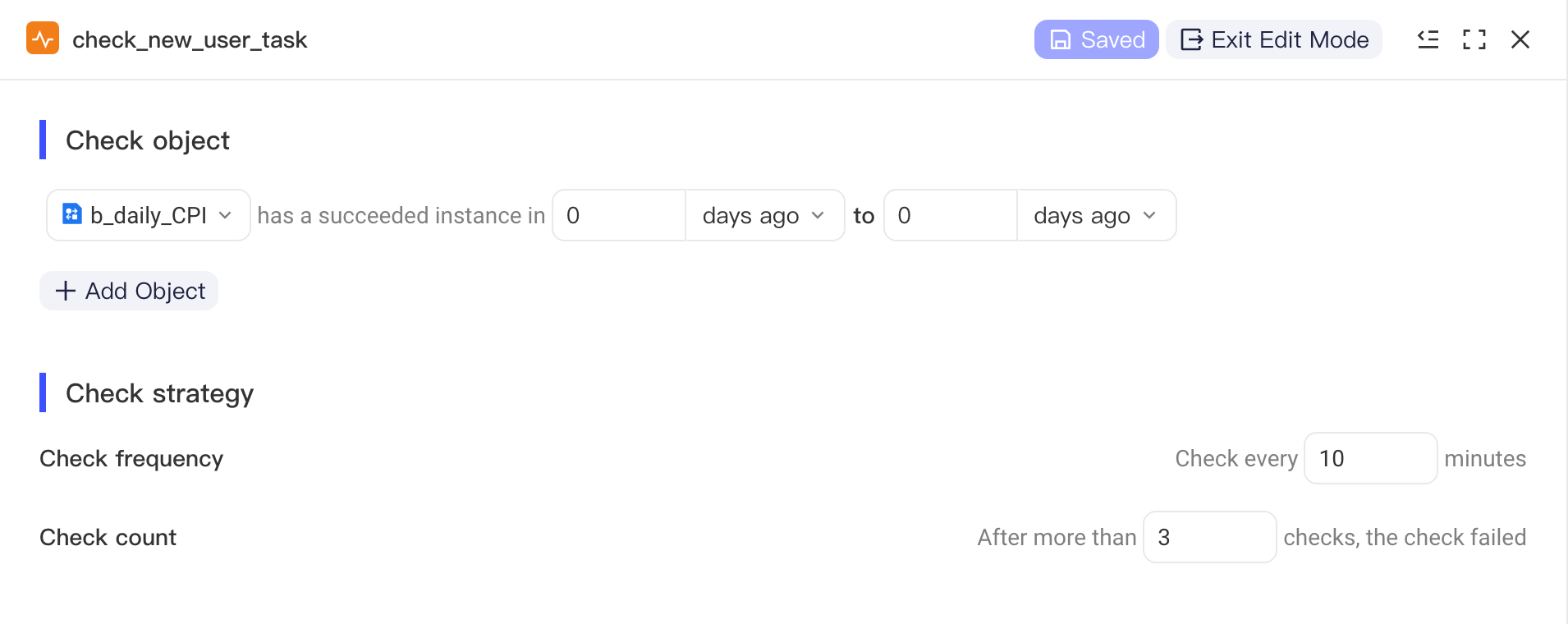Open the b_daily_CPI object dropdown
1568x624 pixels.
click(x=149, y=215)
